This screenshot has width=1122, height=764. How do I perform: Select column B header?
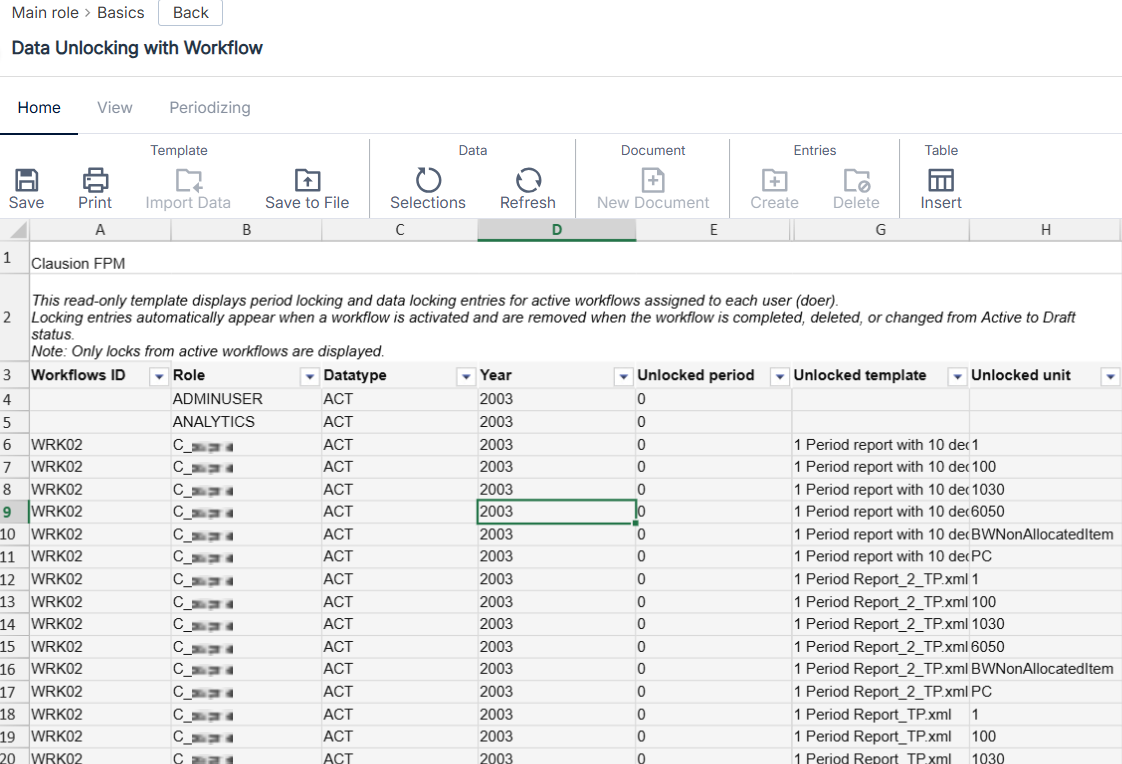[x=247, y=230]
